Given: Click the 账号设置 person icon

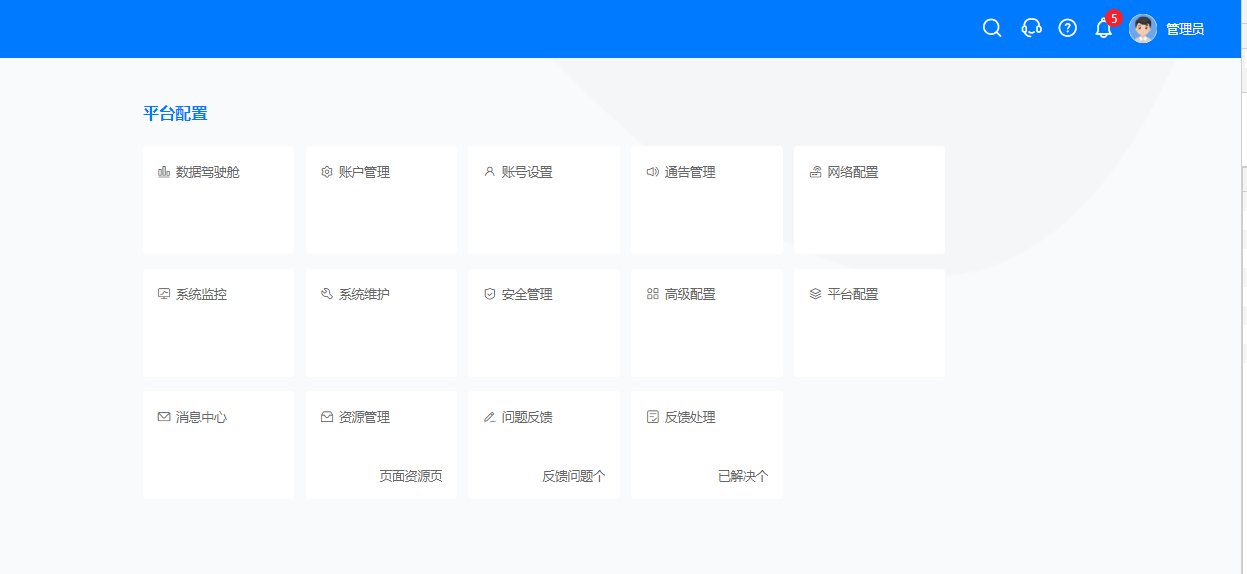Looking at the screenshot, I should click(489, 172).
